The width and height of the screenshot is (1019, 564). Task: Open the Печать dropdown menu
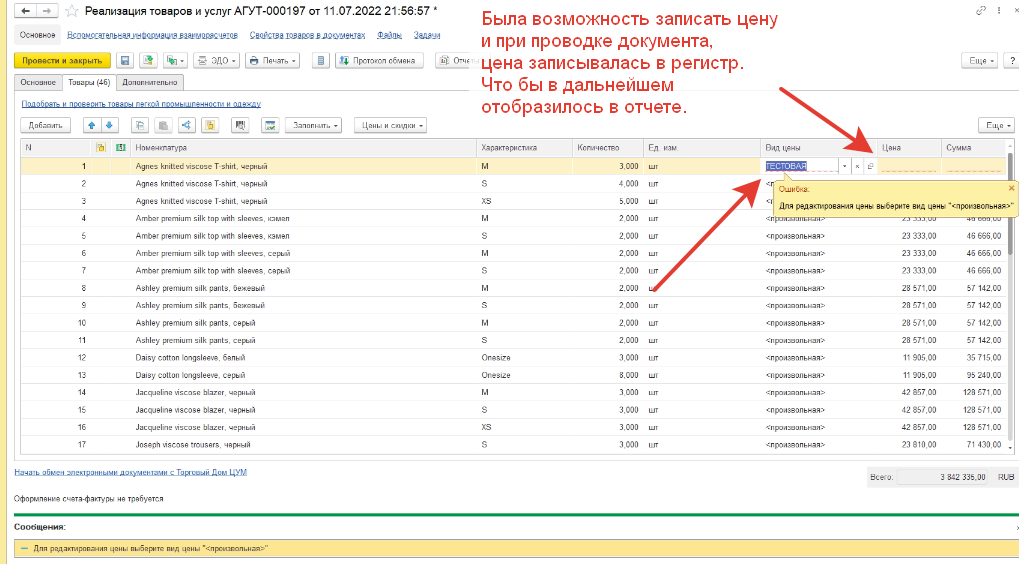(274, 60)
